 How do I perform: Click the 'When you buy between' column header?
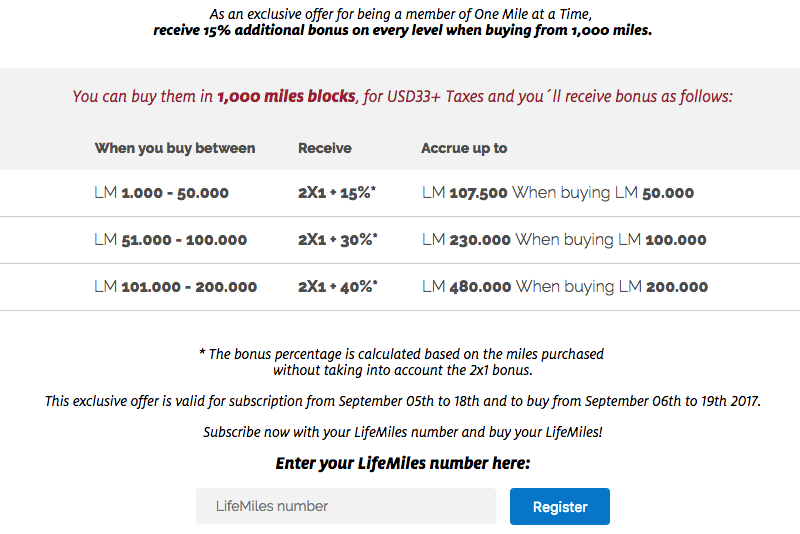coord(175,148)
